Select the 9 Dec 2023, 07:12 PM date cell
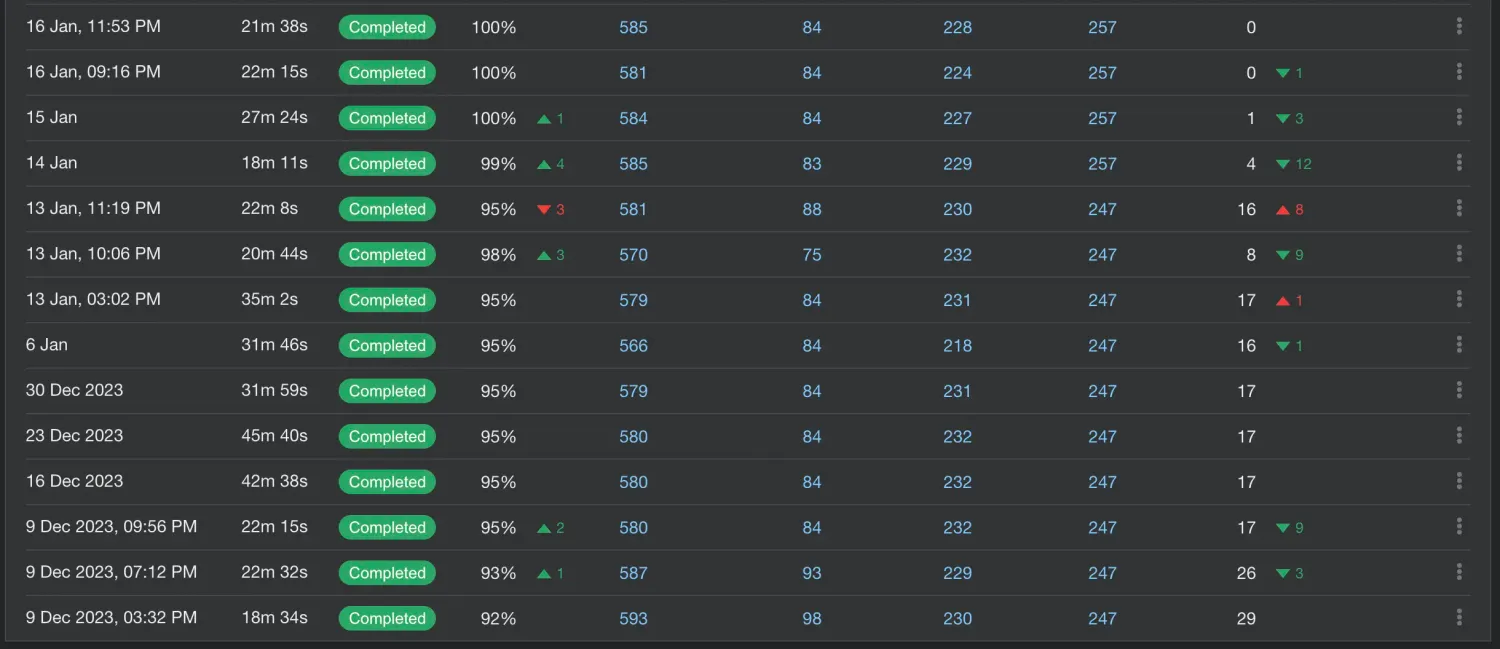 [x=111, y=572]
